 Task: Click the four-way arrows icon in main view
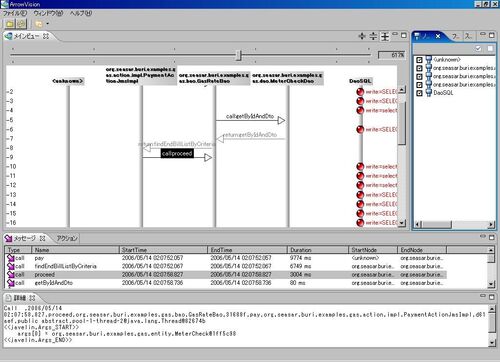click(x=362, y=36)
